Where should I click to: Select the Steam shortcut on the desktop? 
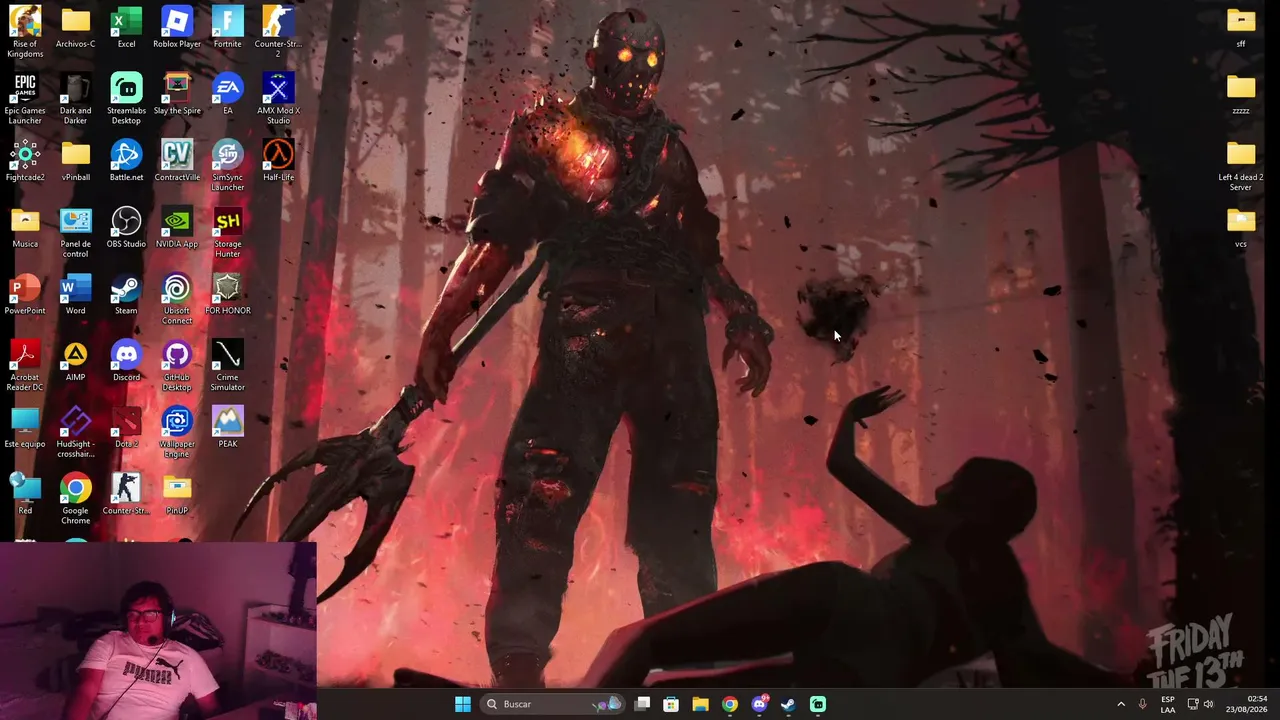coord(126,294)
